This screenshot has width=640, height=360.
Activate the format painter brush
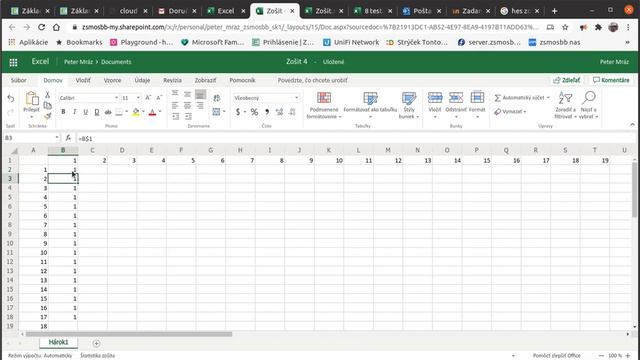47,116
